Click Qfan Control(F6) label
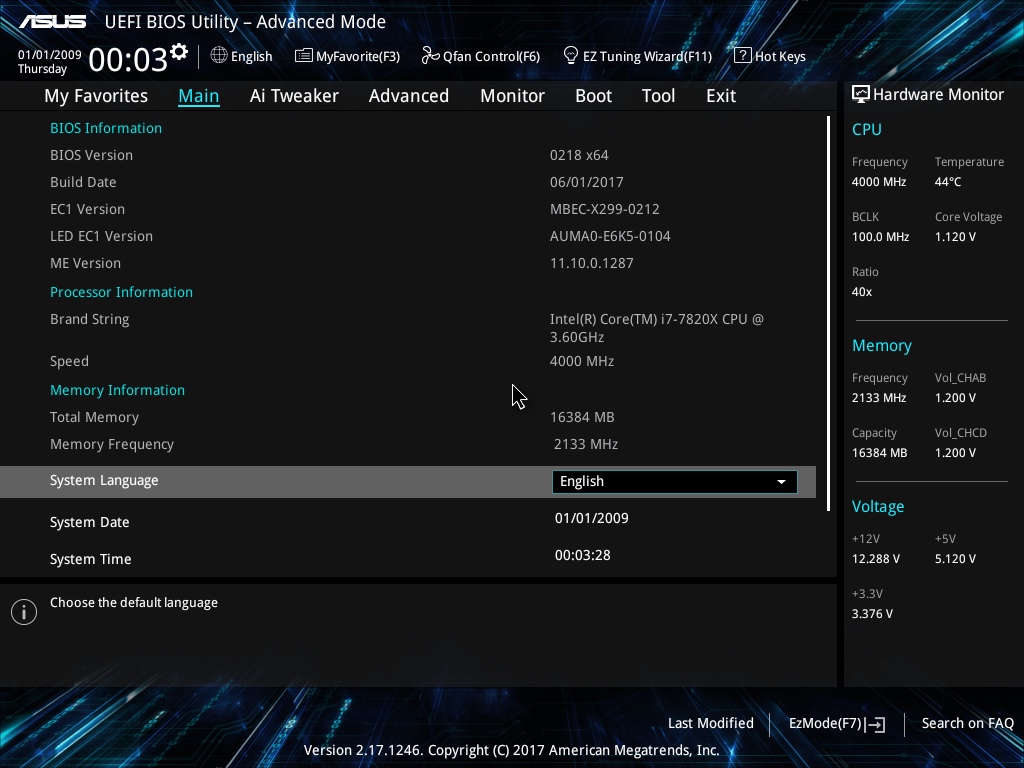Screen dimensions: 1024x768 click(x=491, y=56)
